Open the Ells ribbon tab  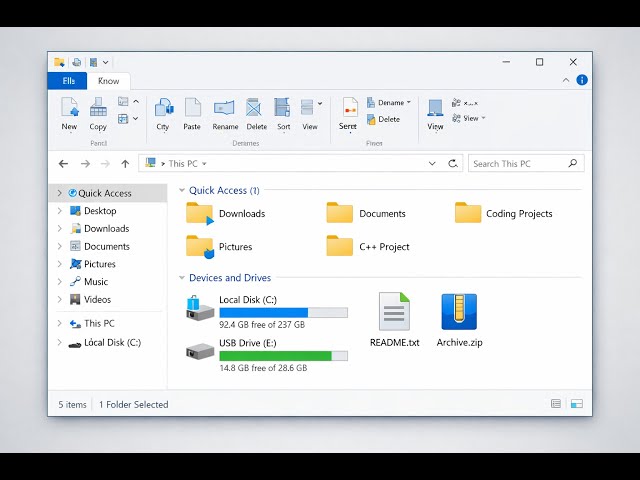click(67, 81)
